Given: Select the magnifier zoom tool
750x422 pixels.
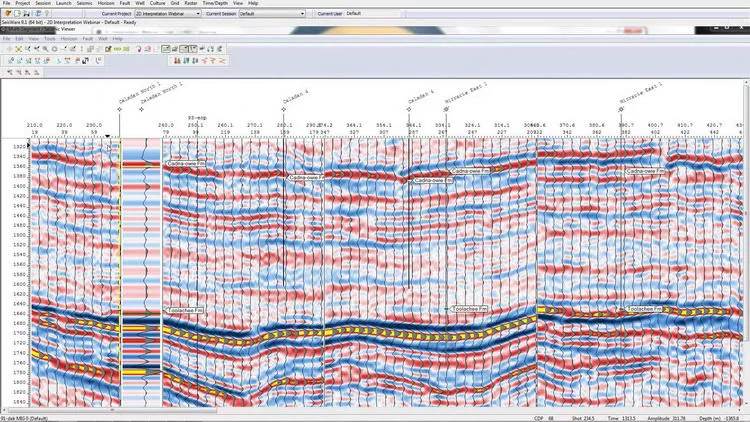Looking at the screenshot, I should tap(45, 49).
